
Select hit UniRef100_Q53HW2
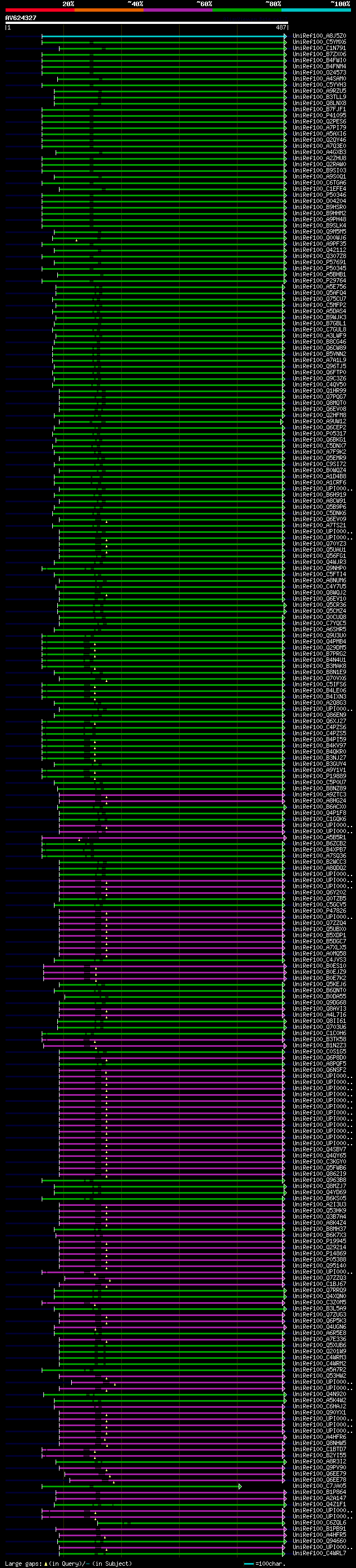319,1376
